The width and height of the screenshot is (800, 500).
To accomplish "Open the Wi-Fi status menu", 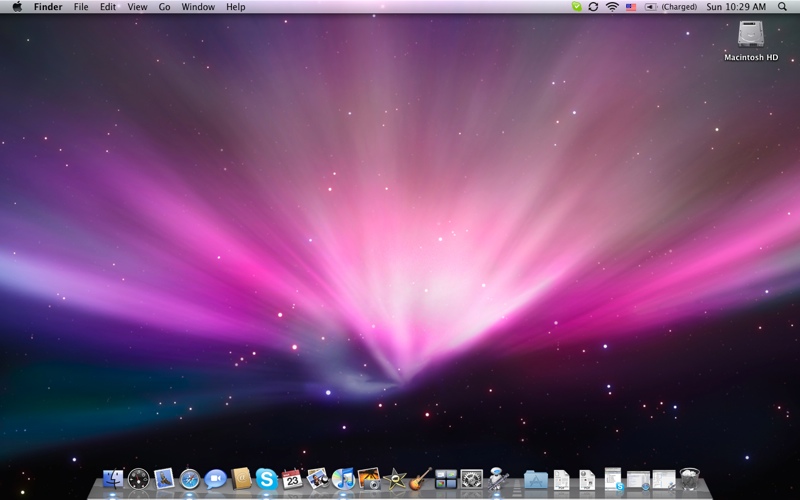I will click(612, 7).
